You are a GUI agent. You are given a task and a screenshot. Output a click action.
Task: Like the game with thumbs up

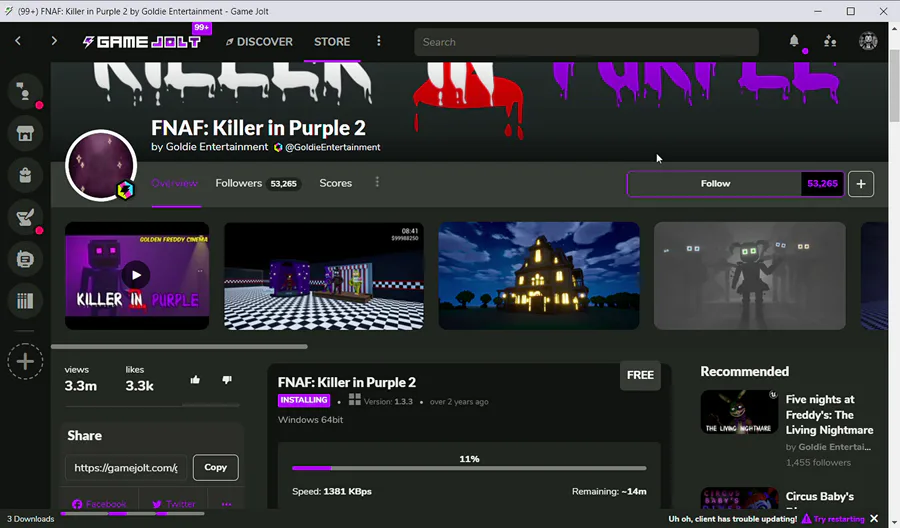(x=195, y=379)
